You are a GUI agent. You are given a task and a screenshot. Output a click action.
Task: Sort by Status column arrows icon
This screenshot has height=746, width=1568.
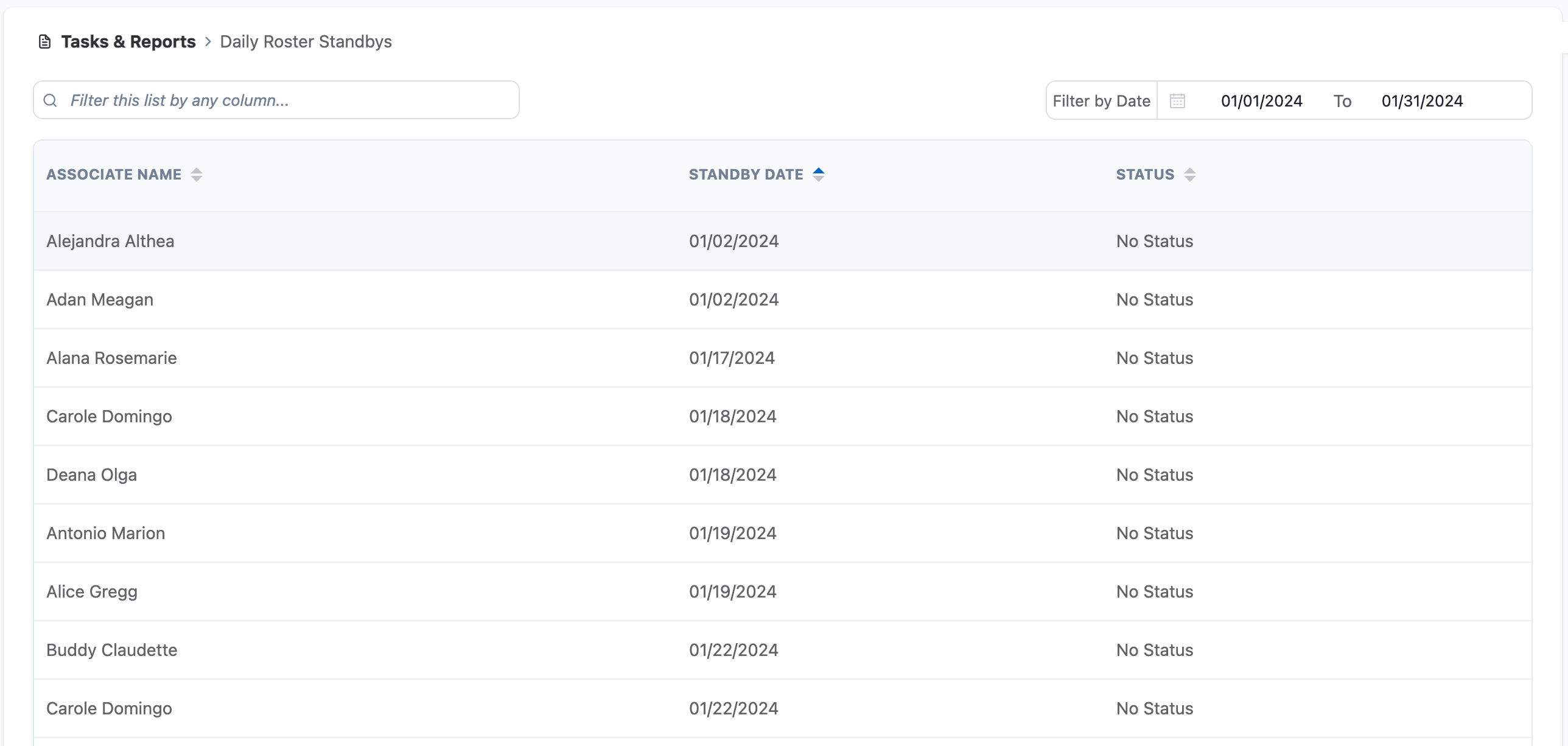tap(1189, 175)
